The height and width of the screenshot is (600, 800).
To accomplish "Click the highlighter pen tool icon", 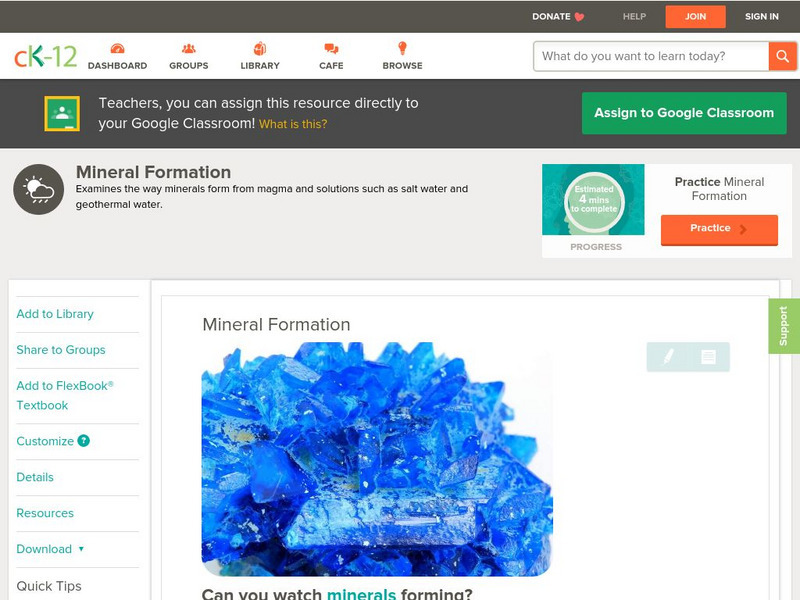I will point(668,357).
